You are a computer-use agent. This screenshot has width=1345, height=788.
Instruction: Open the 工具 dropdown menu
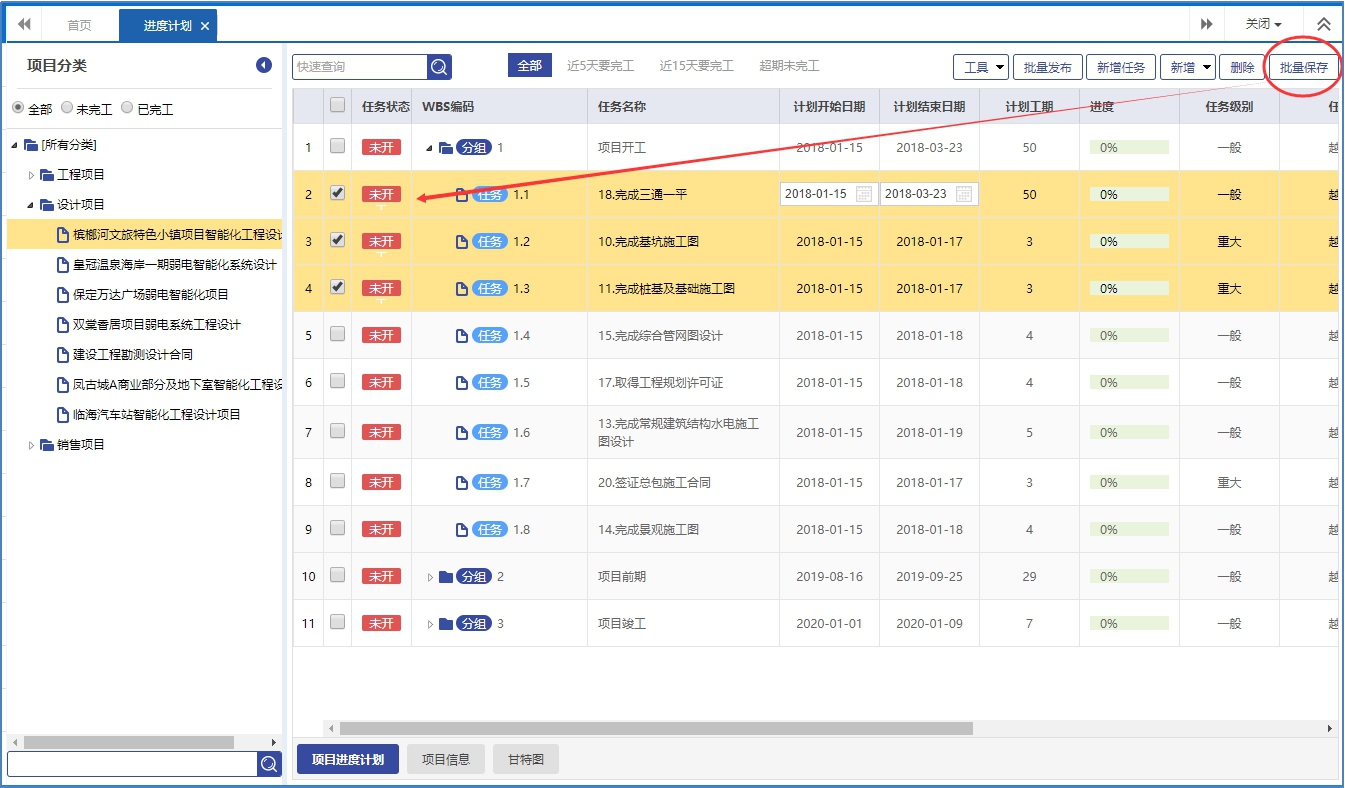click(980, 67)
